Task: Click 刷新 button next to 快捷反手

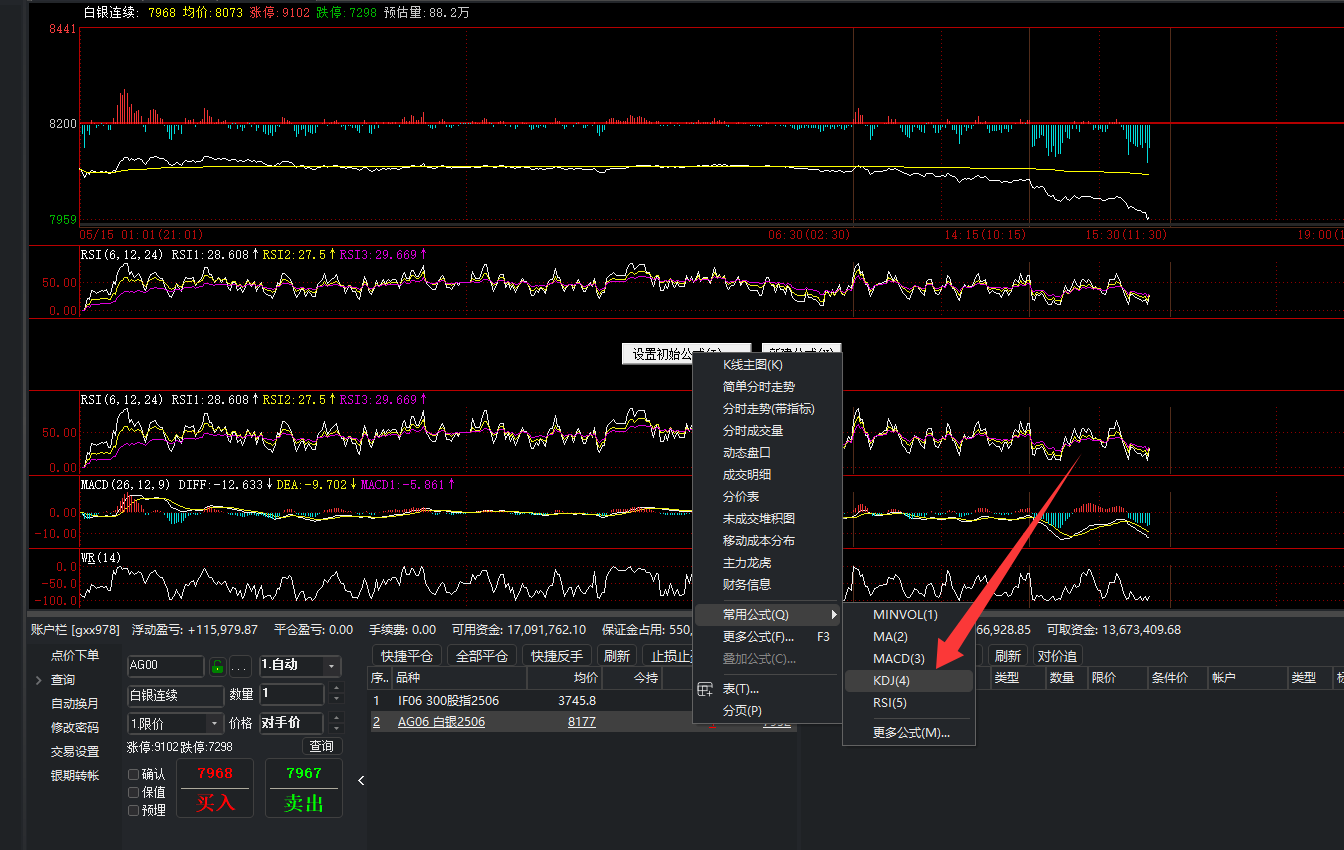Action: [x=617, y=656]
